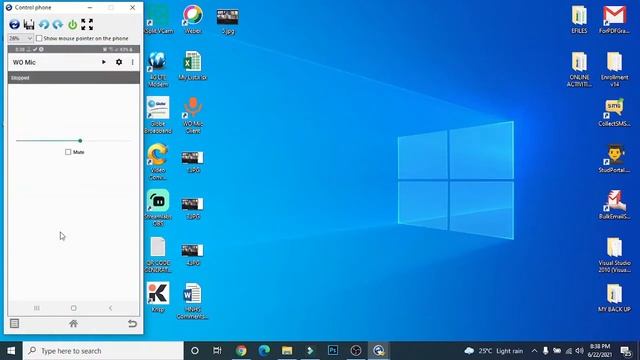Open OBS Studio from the taskbar
640x360 pixels.
coord(356,351)
